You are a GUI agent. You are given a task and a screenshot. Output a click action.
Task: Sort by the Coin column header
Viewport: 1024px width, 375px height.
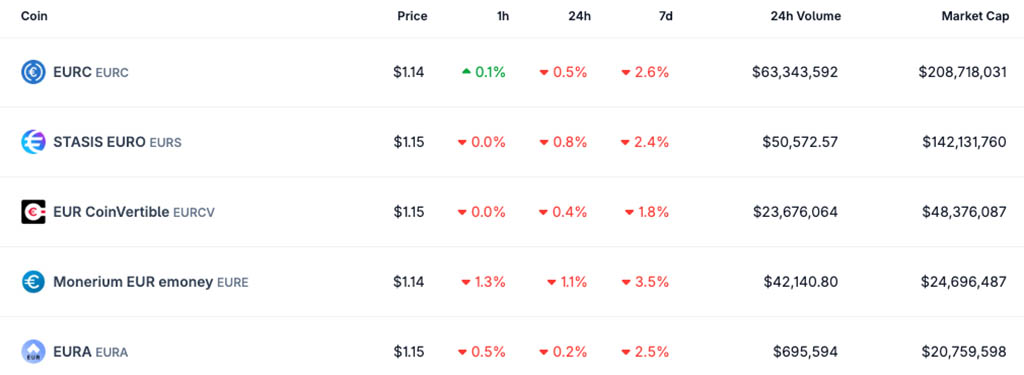[x=34, y=16]
